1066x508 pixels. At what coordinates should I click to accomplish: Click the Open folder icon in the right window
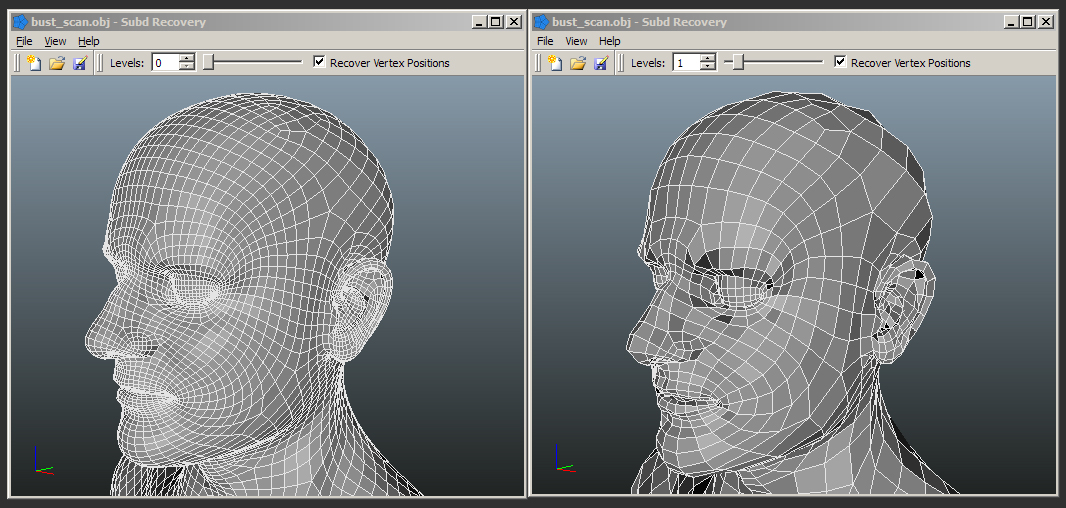(x=579, y=63)
